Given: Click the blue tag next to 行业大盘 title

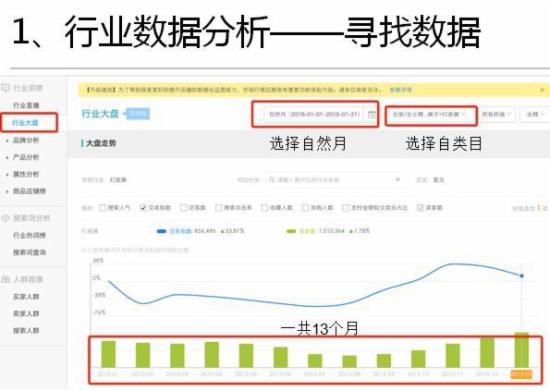Looking at the screenshot, I should (138, 114).
